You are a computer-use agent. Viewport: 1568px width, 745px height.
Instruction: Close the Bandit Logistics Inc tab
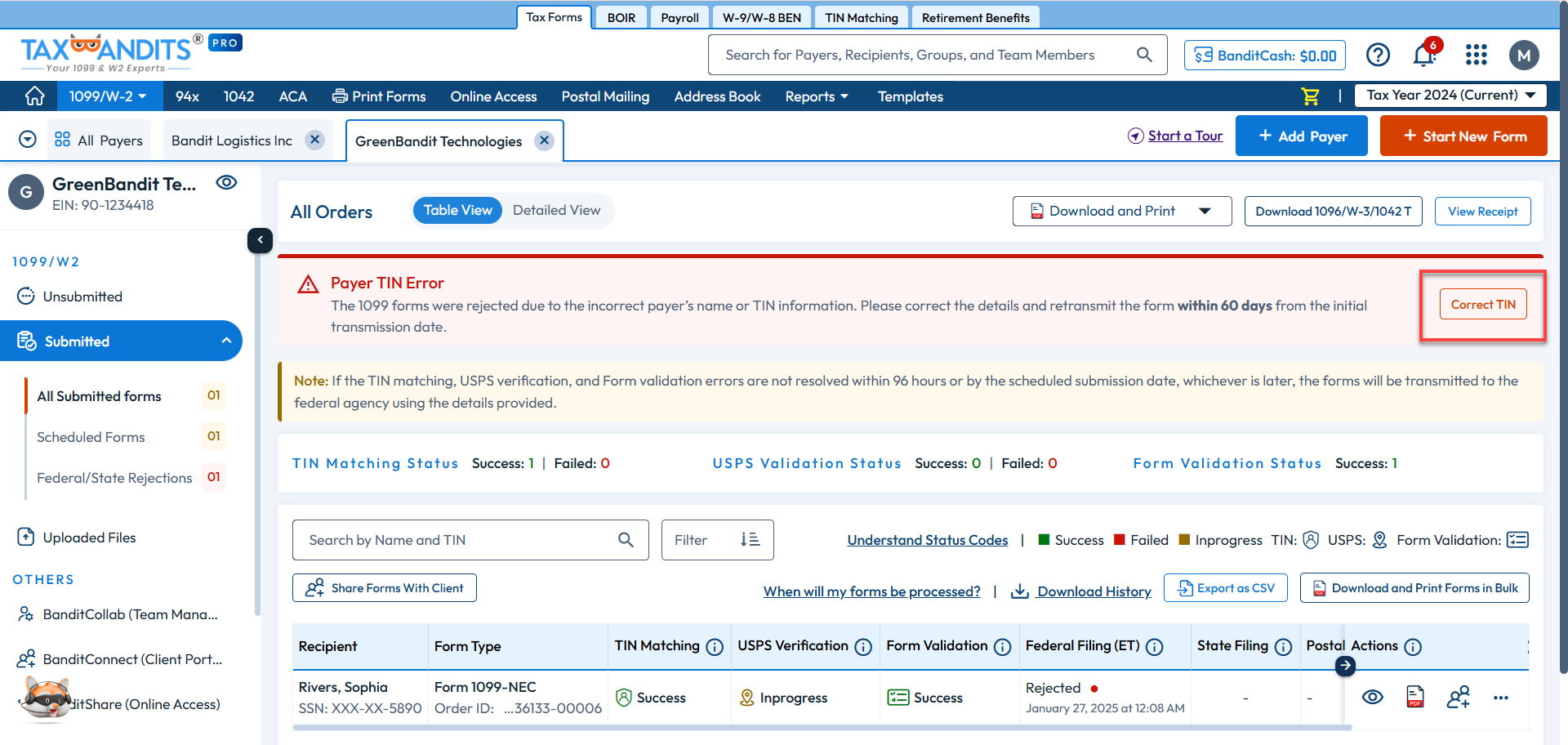tap(314, 140)
